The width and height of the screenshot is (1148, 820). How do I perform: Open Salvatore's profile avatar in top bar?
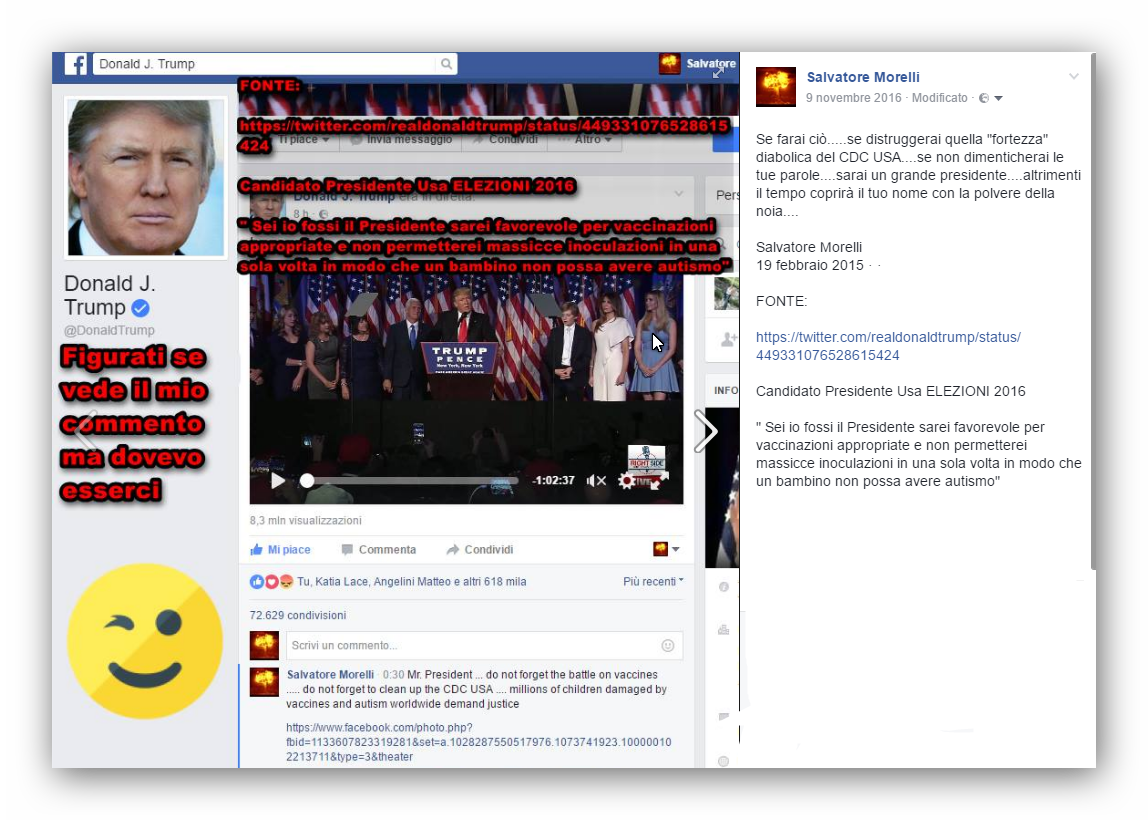[669, 64]
